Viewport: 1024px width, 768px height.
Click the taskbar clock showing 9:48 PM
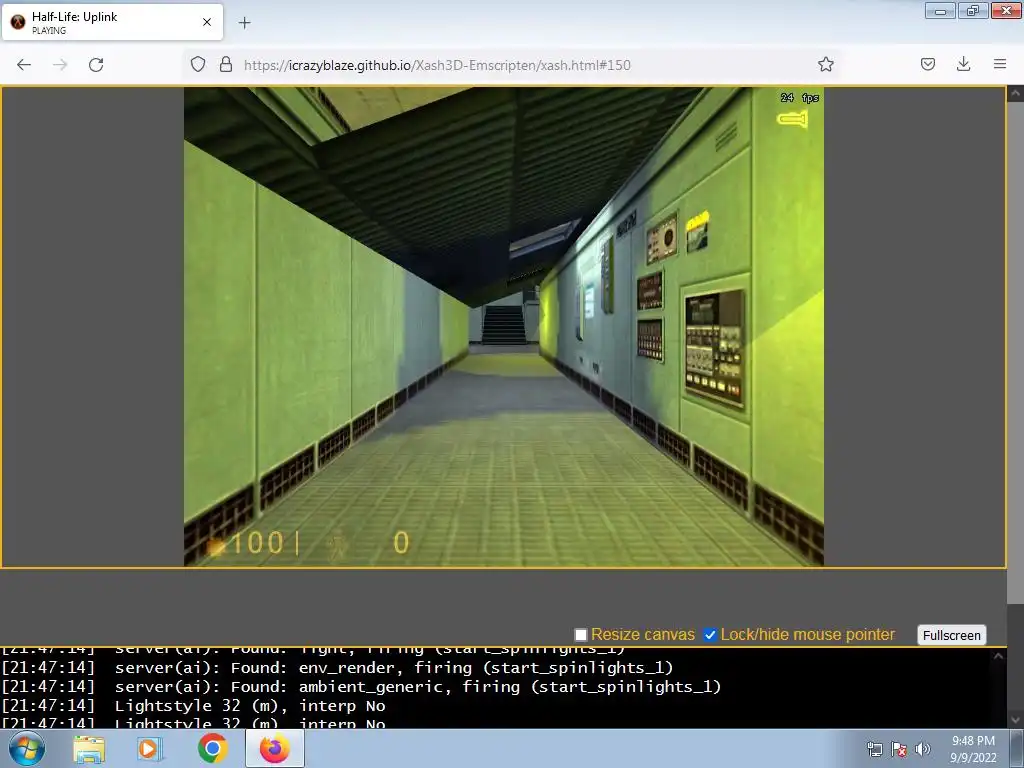coord(973,749)
